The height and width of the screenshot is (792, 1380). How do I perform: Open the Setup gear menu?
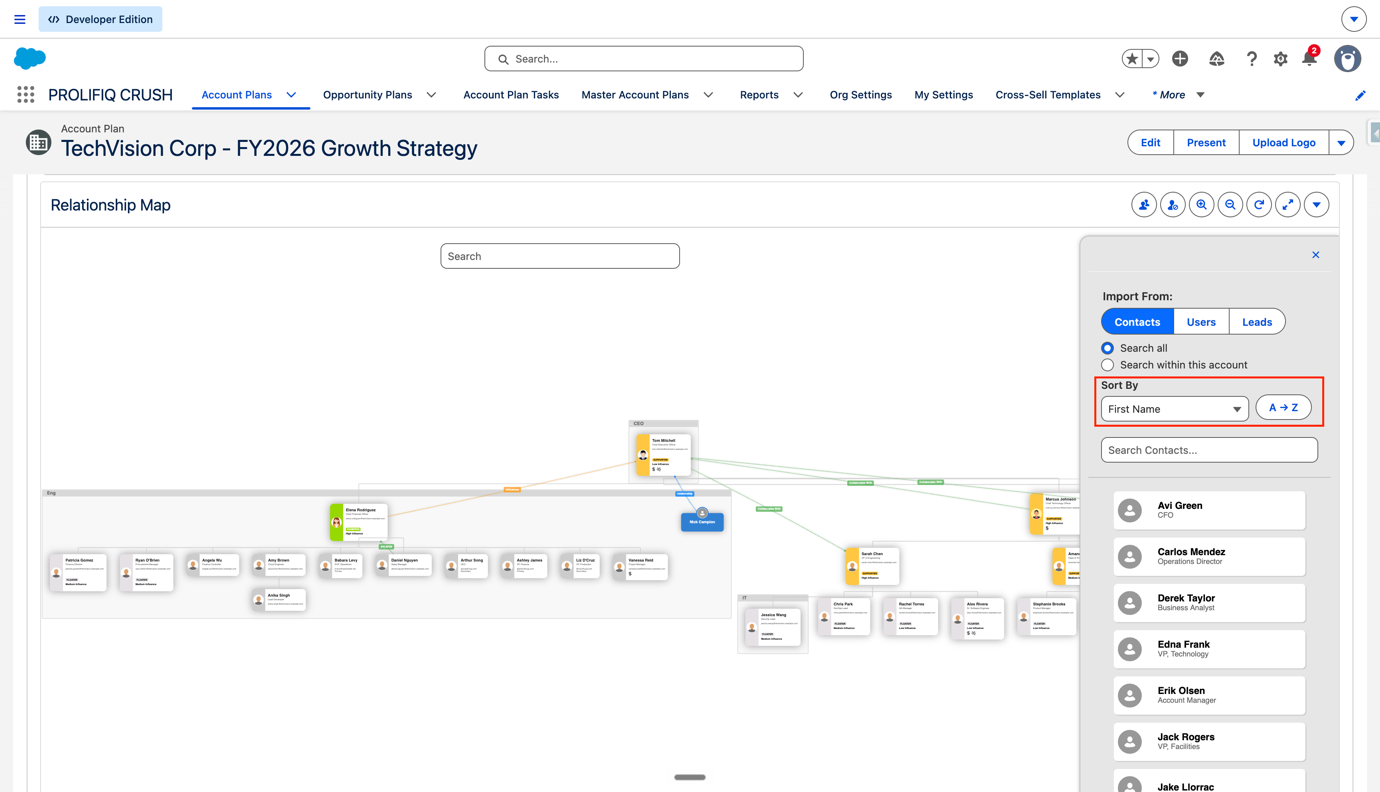pos(1281,59)
